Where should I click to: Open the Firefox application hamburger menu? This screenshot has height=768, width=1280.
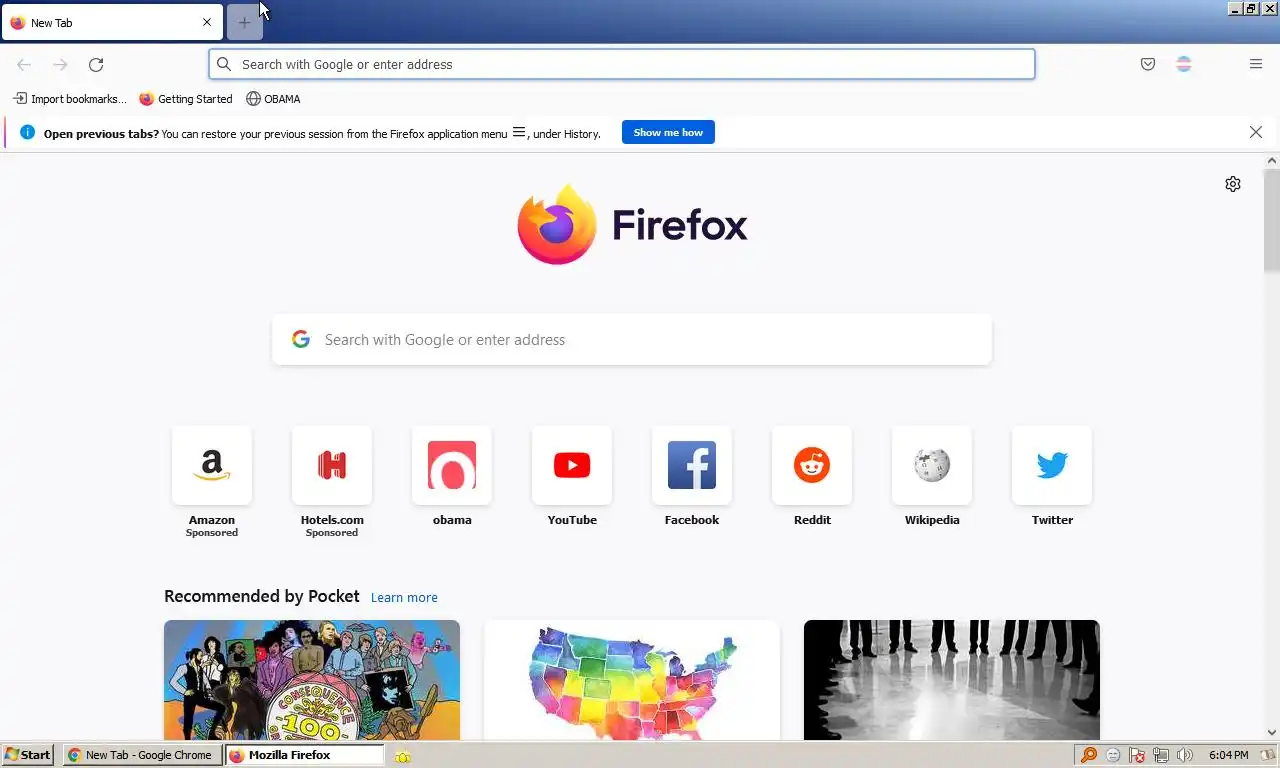point(1256,64)
